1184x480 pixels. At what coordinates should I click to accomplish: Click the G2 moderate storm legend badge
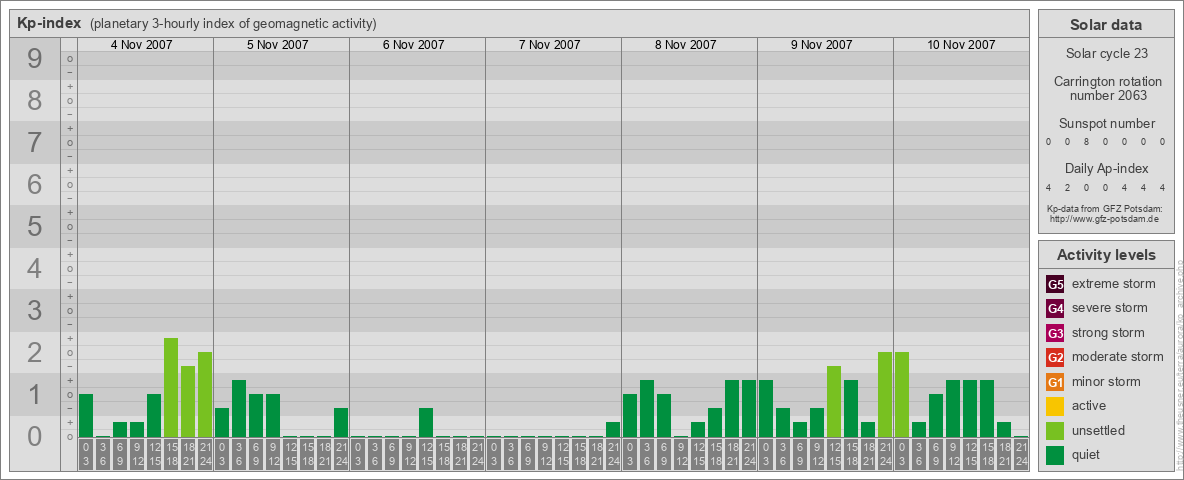(x=1055, y=357)
